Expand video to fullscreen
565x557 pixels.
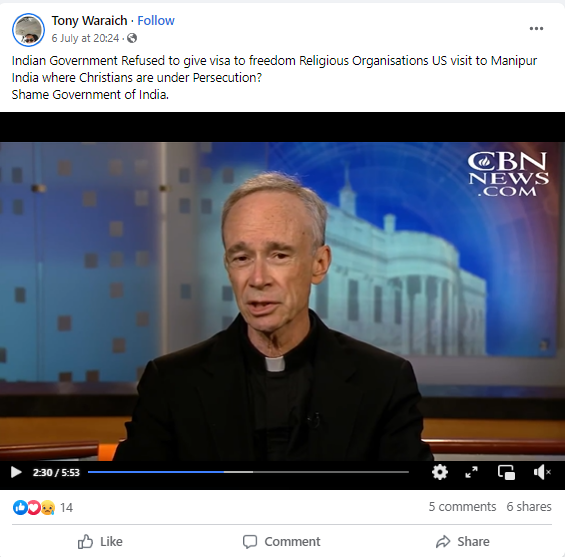(x=471, y=472)
